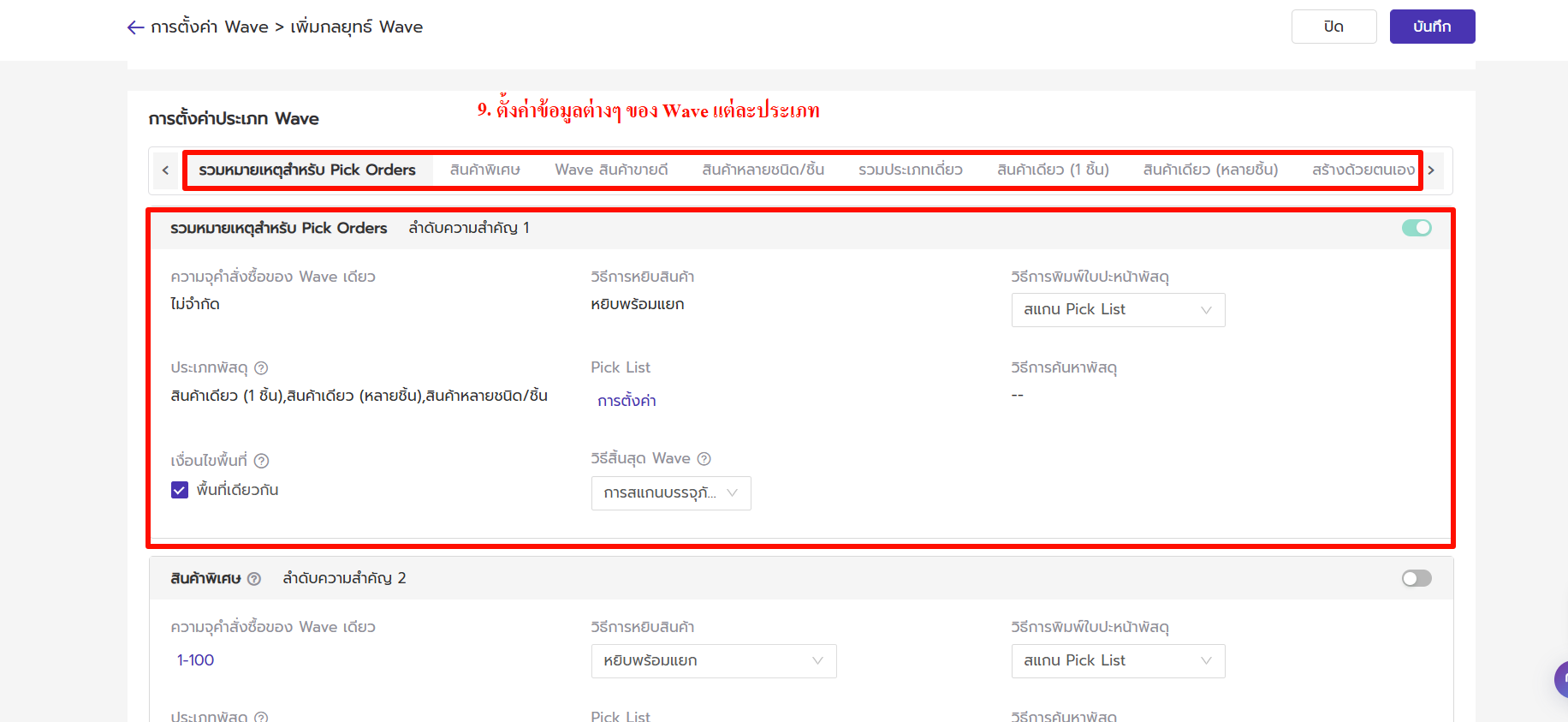The height and width of the screenshot is (722, 1568).
Task: Open the Pick List การตั้งค่า link
Action: (627, 401)
